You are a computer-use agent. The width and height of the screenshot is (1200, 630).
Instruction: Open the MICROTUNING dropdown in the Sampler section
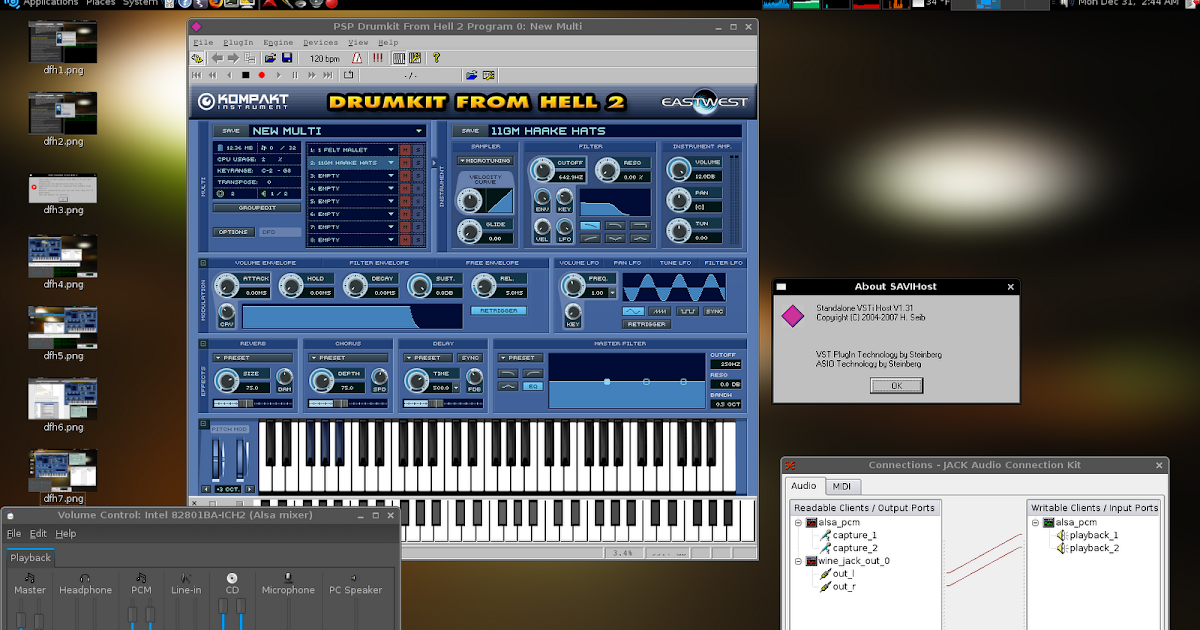(x=486, y=161)
